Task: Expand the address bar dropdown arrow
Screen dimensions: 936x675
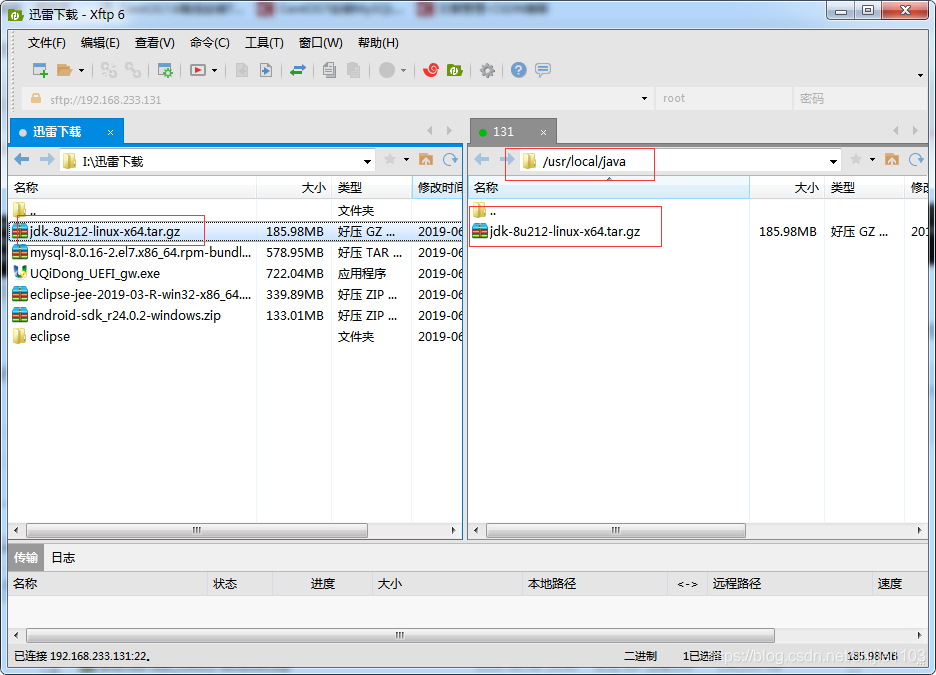Action: click(x=644, y=99)
